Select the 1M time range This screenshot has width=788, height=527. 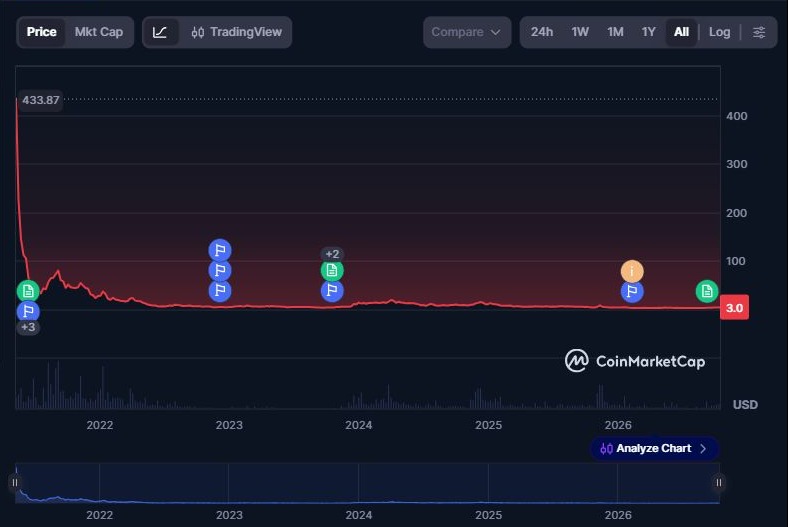coord(615,32)
